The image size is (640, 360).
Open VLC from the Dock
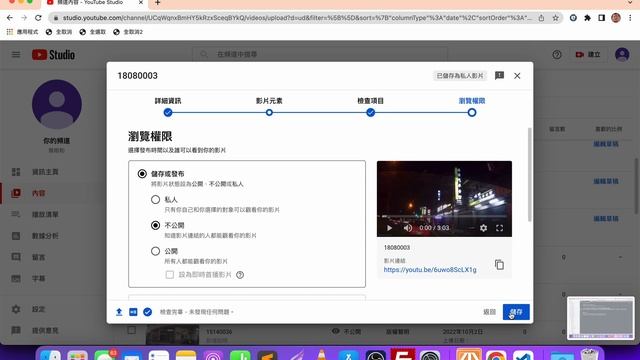[x=322, y=354]
